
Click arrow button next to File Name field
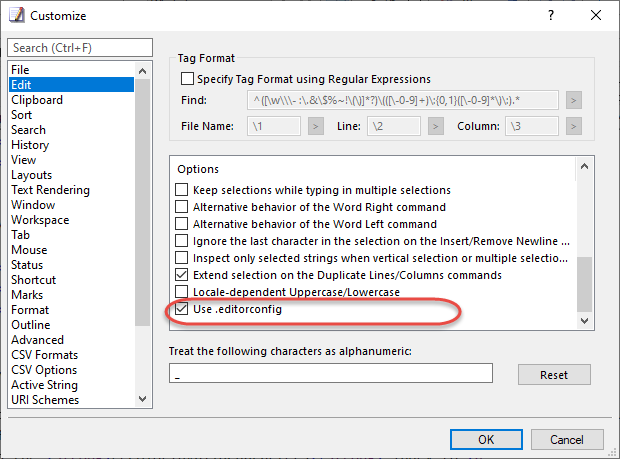316,126
